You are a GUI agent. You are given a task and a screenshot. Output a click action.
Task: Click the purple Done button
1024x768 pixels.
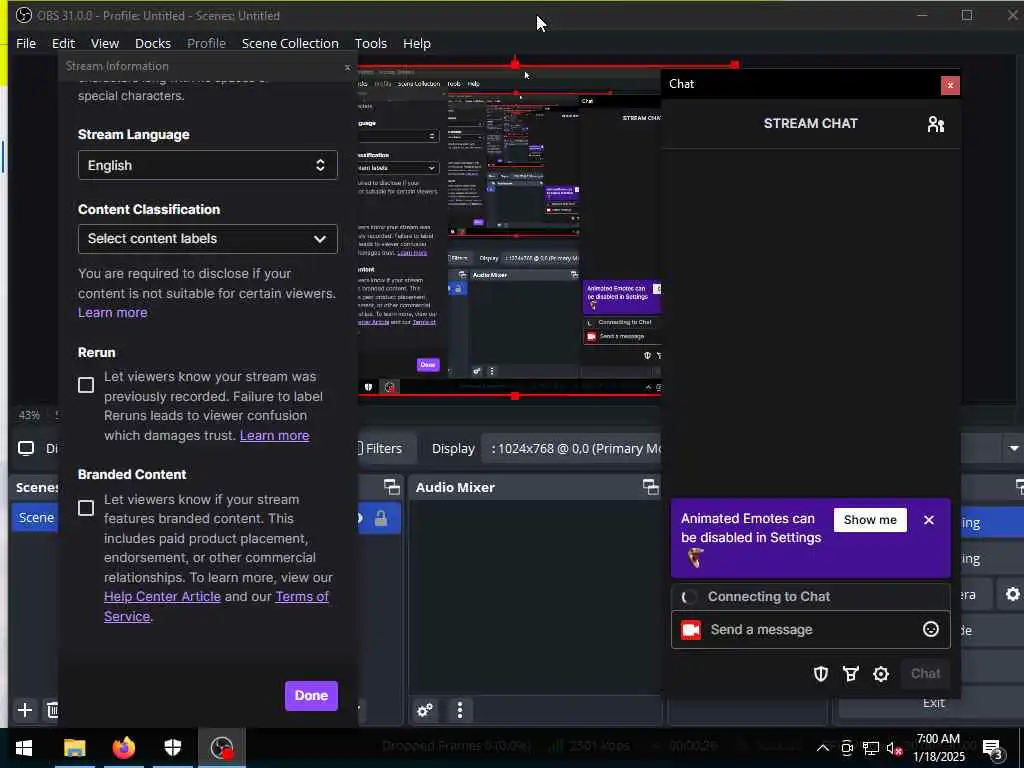[x=311, y=696]
